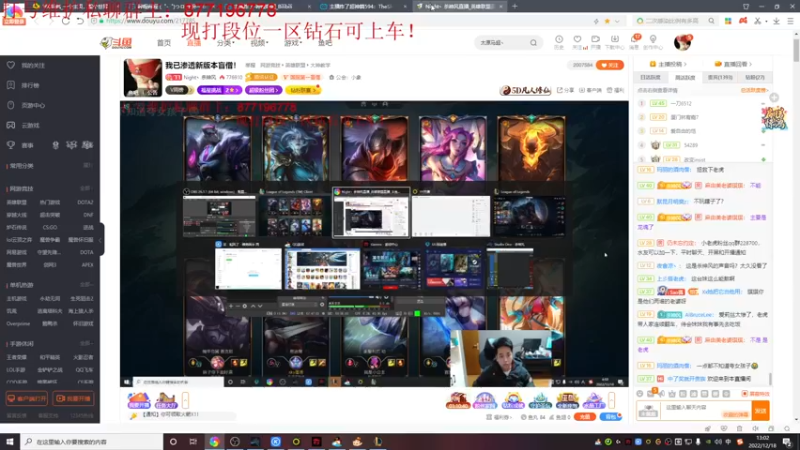Open the 关注 heart icon in header
800x450 pixels.
point(578,42)
